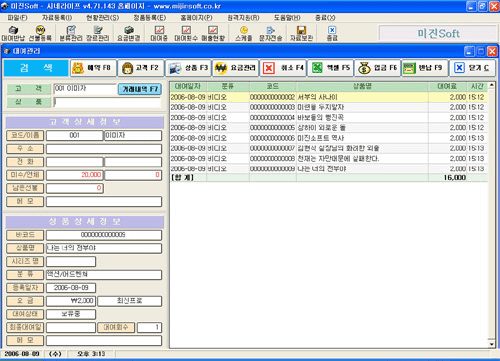Screen dimensions: 500x361
Task: Click the 등록일자 field showing 2006-08-09
Action: click(71, 288)
